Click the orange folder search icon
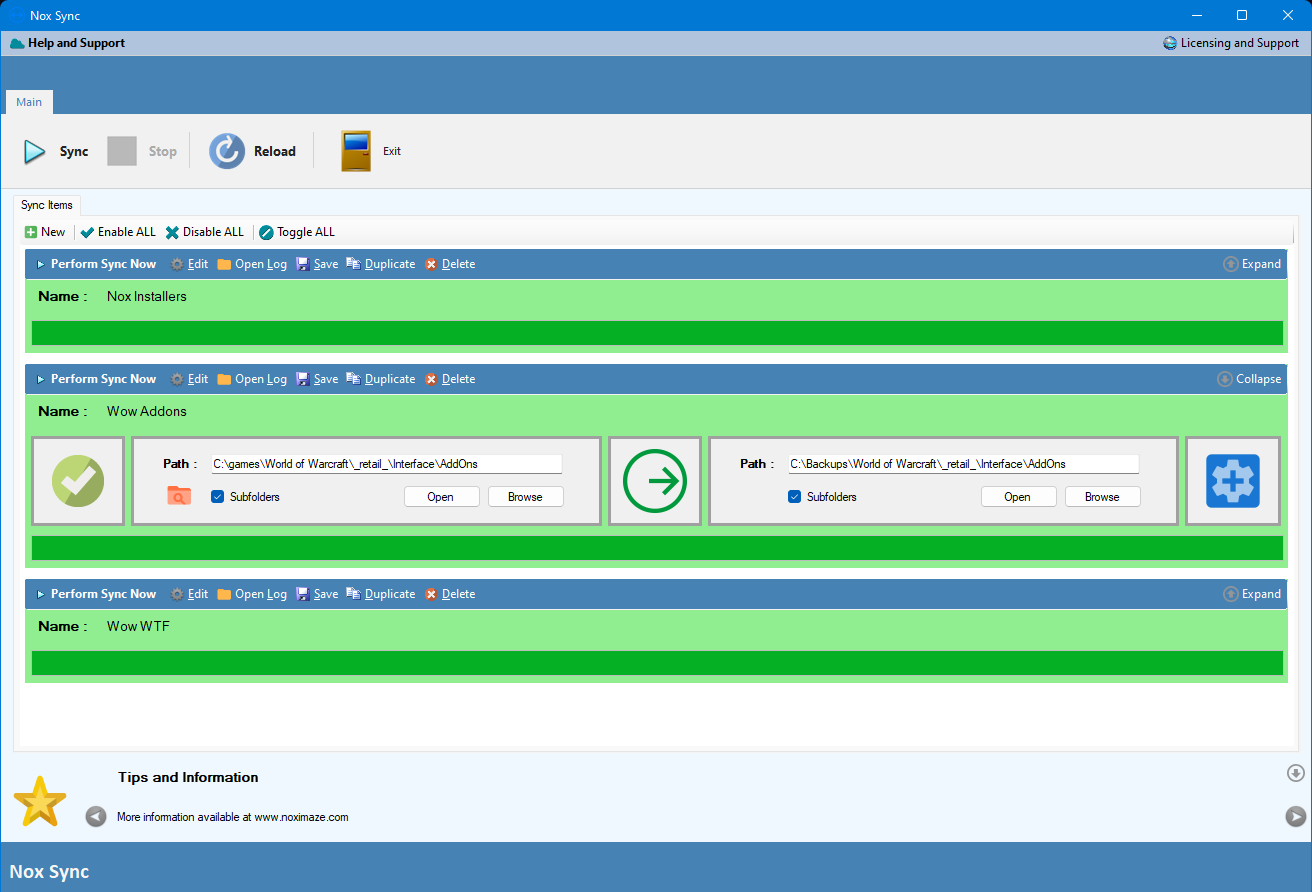Screen dimensions: 1312x892 (x=179, y=495)
